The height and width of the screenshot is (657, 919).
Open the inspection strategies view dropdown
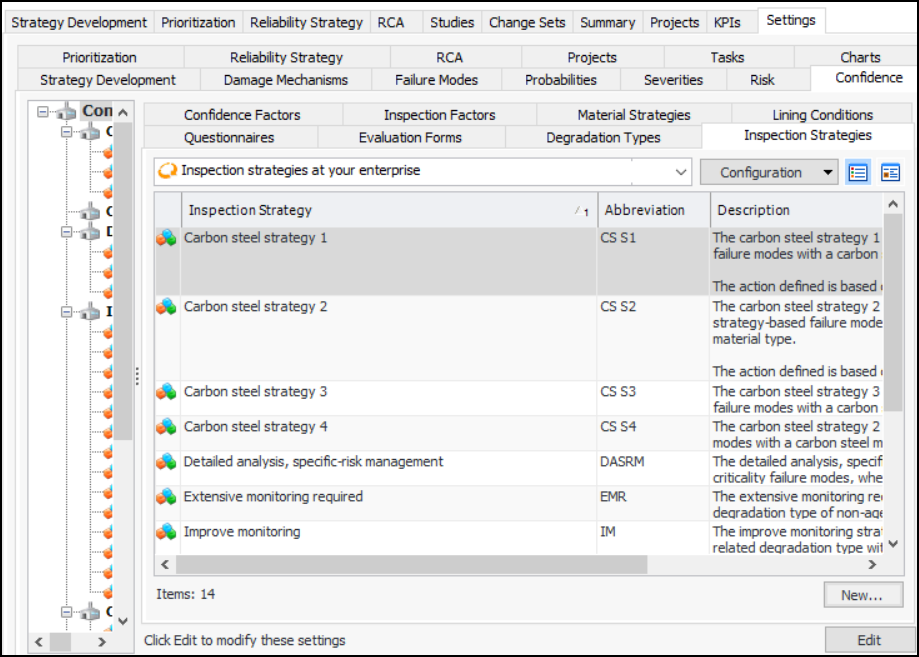coord(682,172)
